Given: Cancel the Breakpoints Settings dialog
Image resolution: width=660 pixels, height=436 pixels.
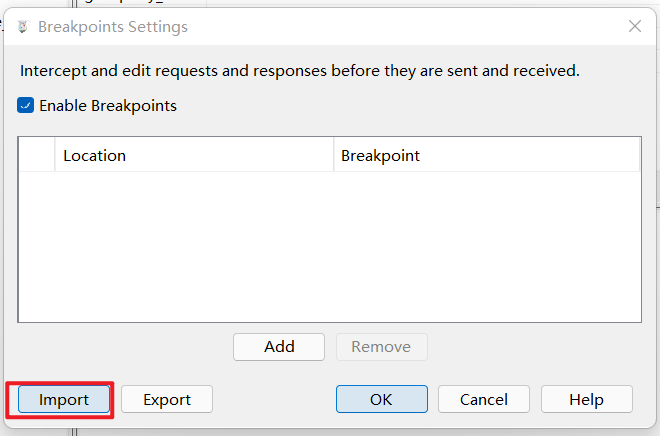Looking at the screenshot, I should [x=484, y=399].
